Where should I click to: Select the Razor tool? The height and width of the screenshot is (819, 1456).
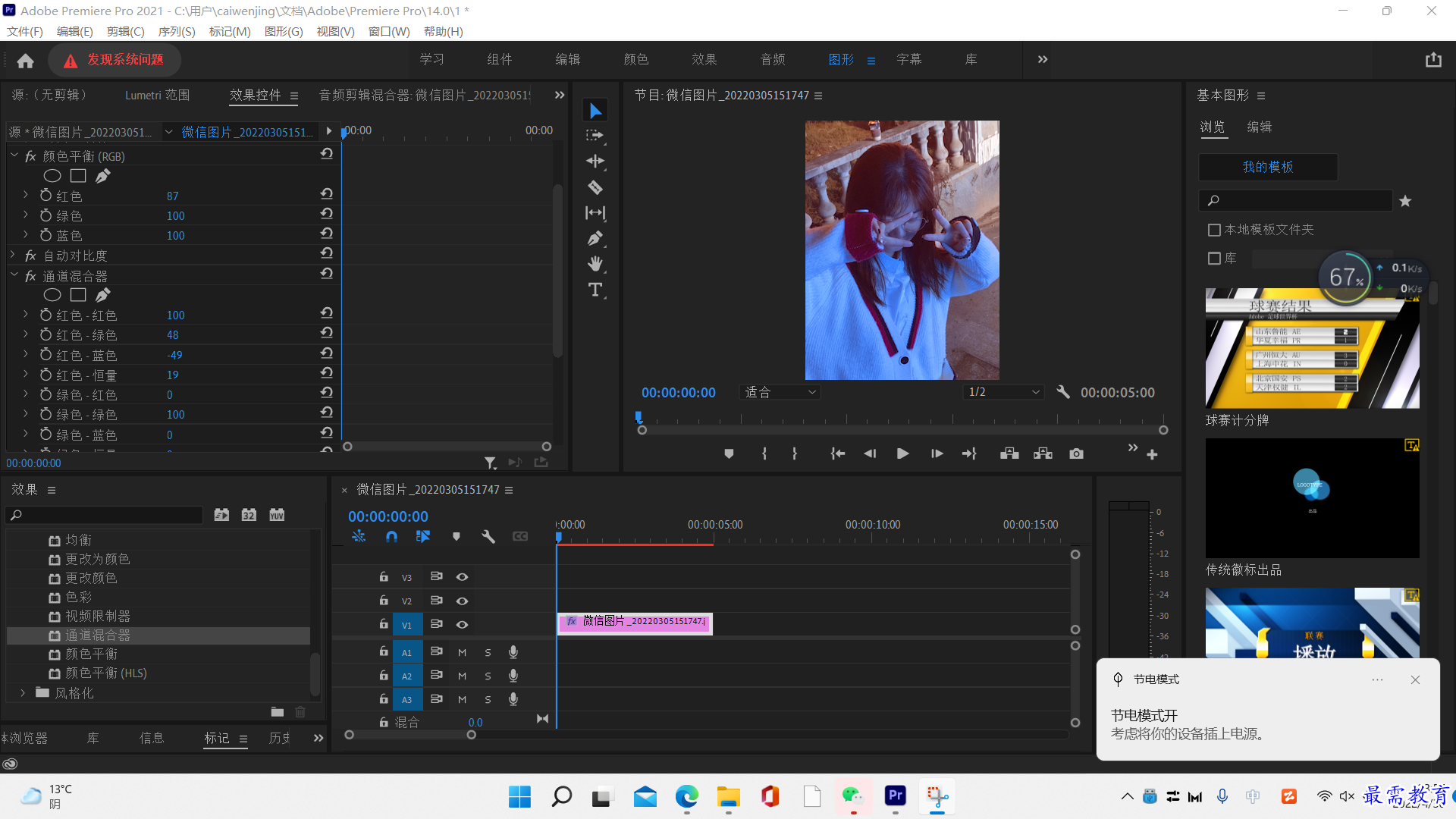pos(595,187)
